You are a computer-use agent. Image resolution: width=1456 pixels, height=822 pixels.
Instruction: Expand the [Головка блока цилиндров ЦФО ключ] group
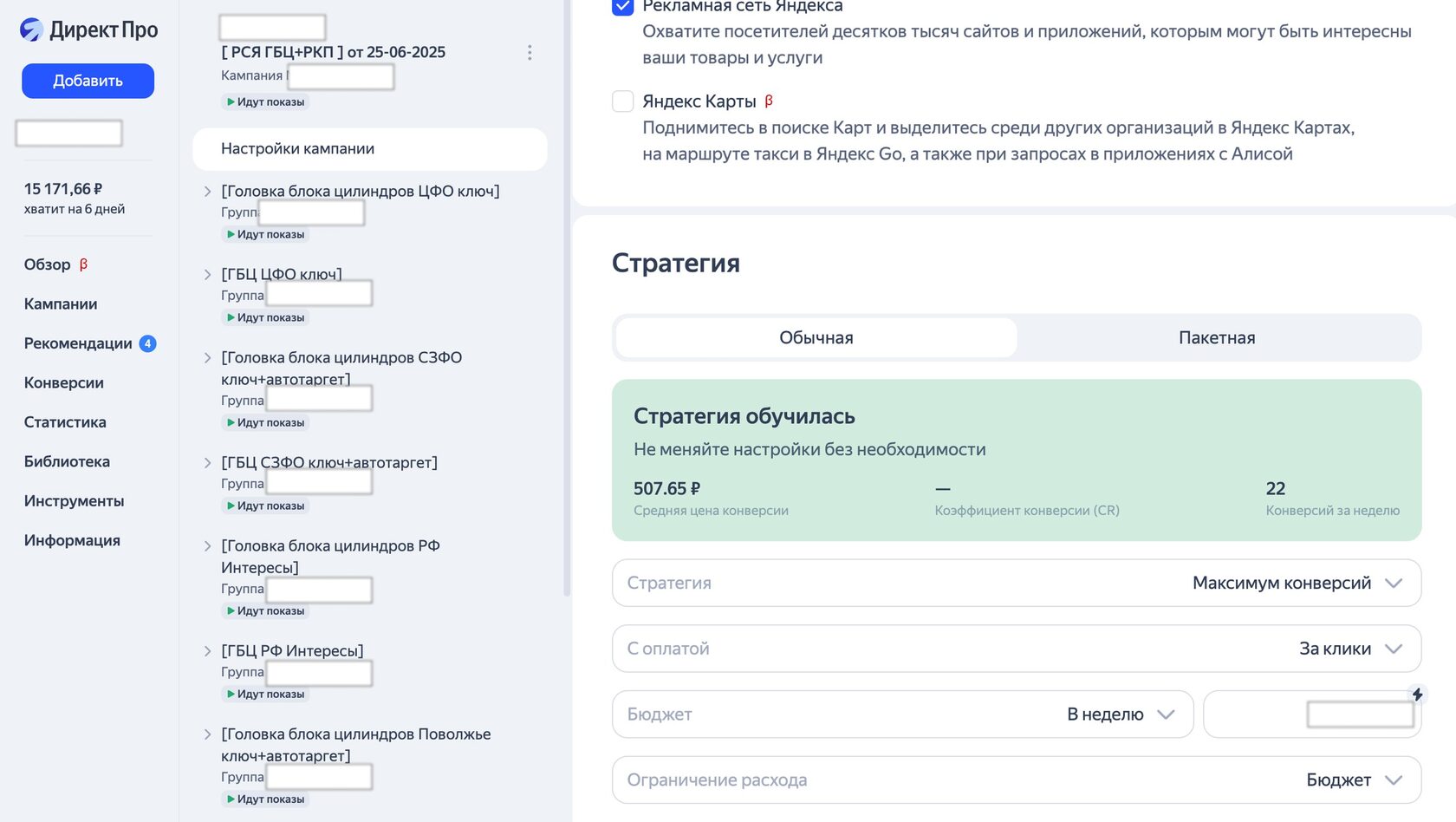pyautogui.click(x=208, y=191)
